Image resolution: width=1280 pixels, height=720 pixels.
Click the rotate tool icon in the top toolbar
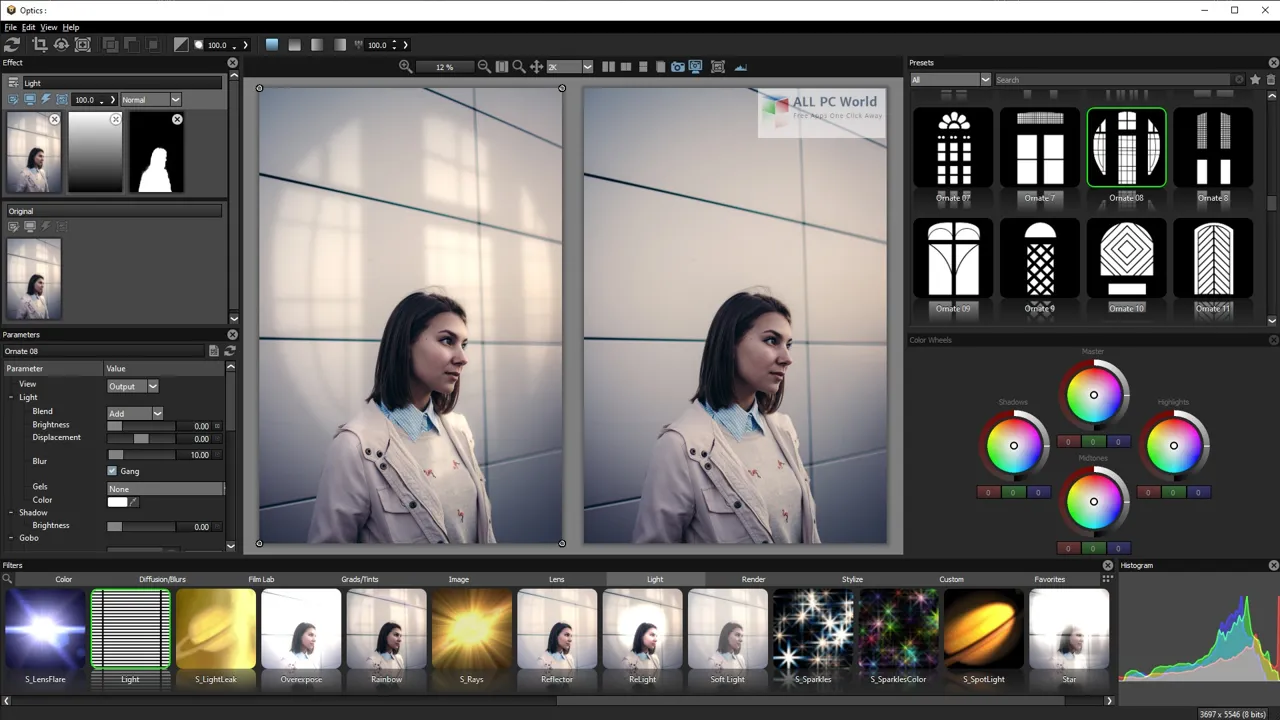click(61, 45)
